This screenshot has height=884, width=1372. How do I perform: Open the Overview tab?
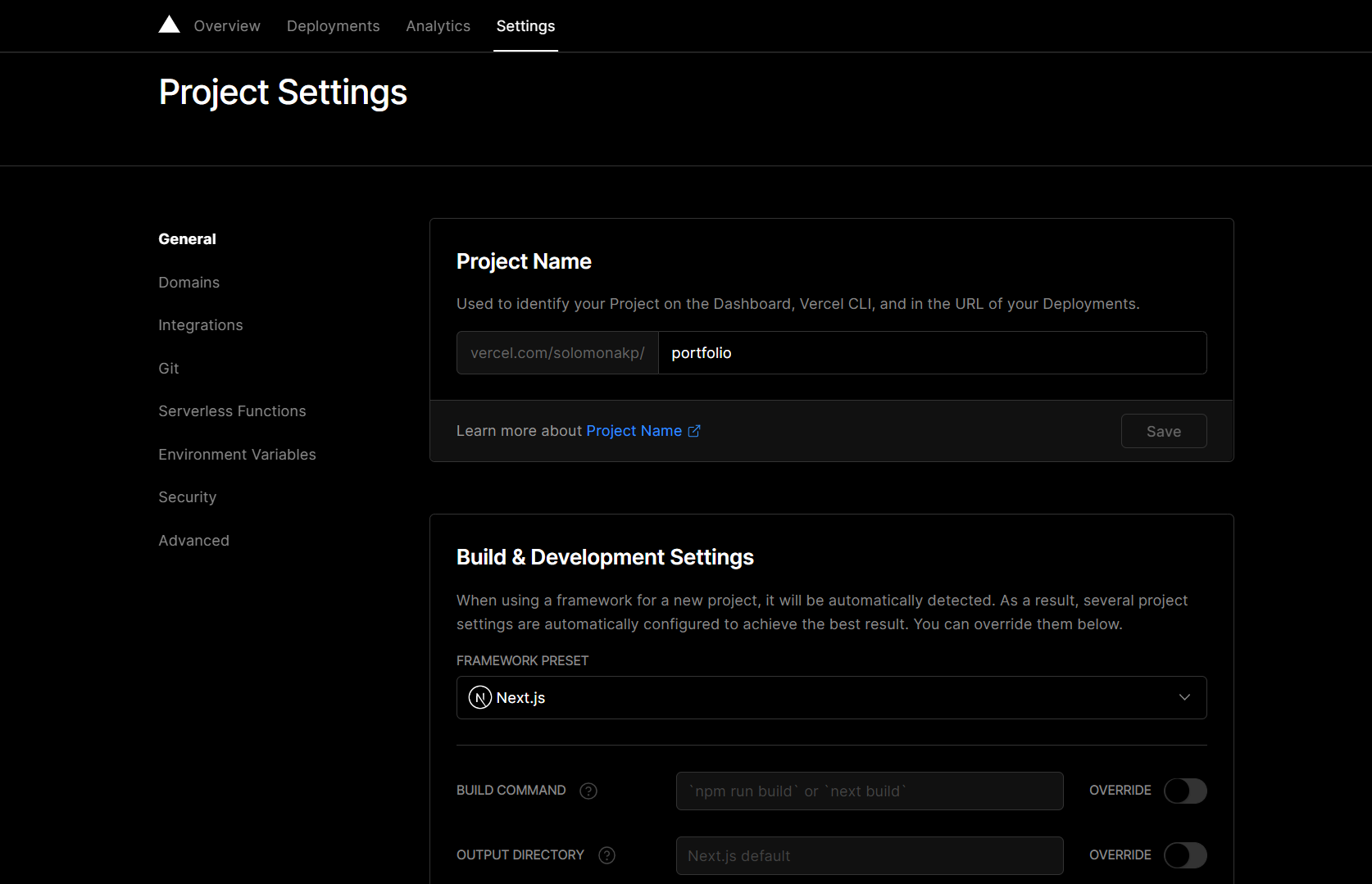pos(226,25)
